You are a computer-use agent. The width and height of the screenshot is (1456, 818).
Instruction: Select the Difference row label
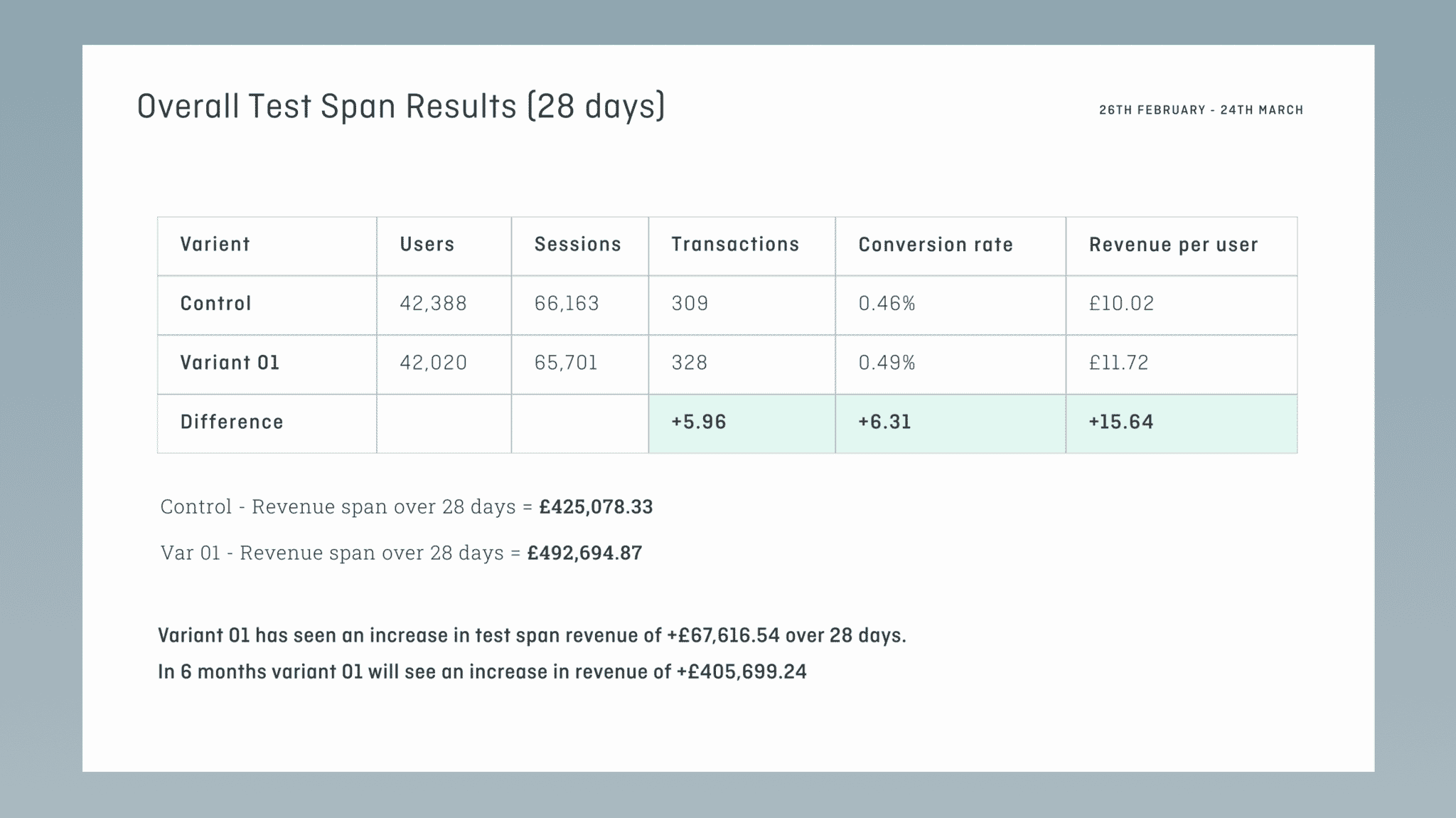tap(232, 422)
